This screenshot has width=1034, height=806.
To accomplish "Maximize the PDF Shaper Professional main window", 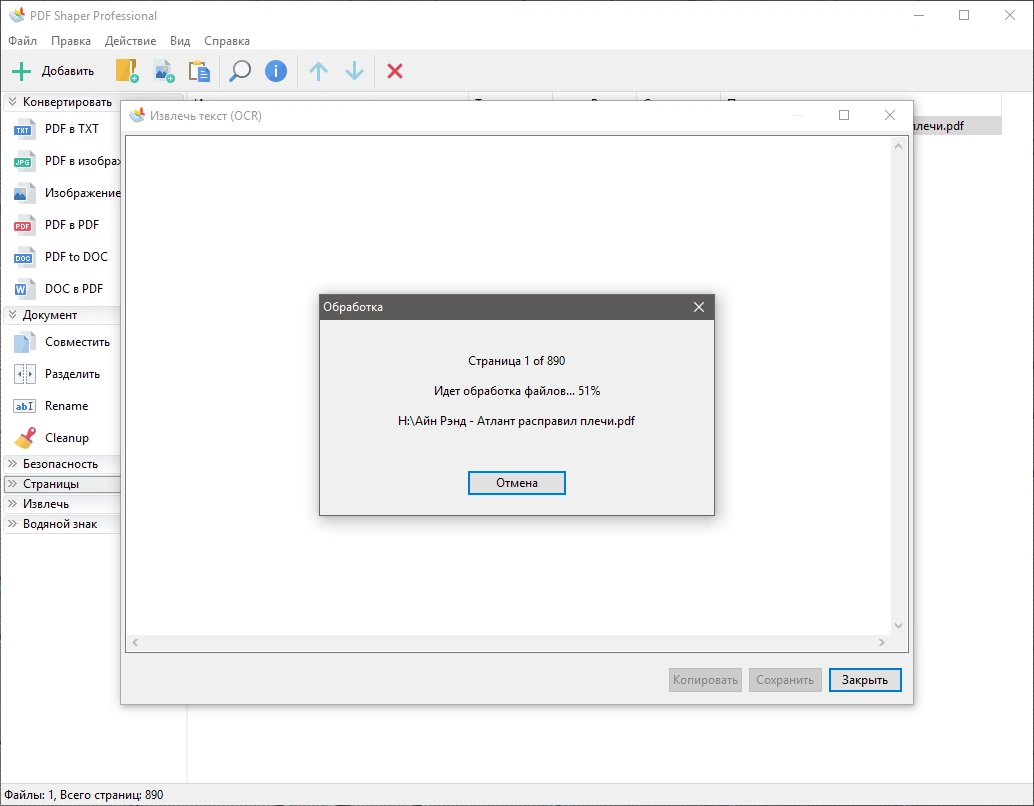I will [x=964, y=15].
